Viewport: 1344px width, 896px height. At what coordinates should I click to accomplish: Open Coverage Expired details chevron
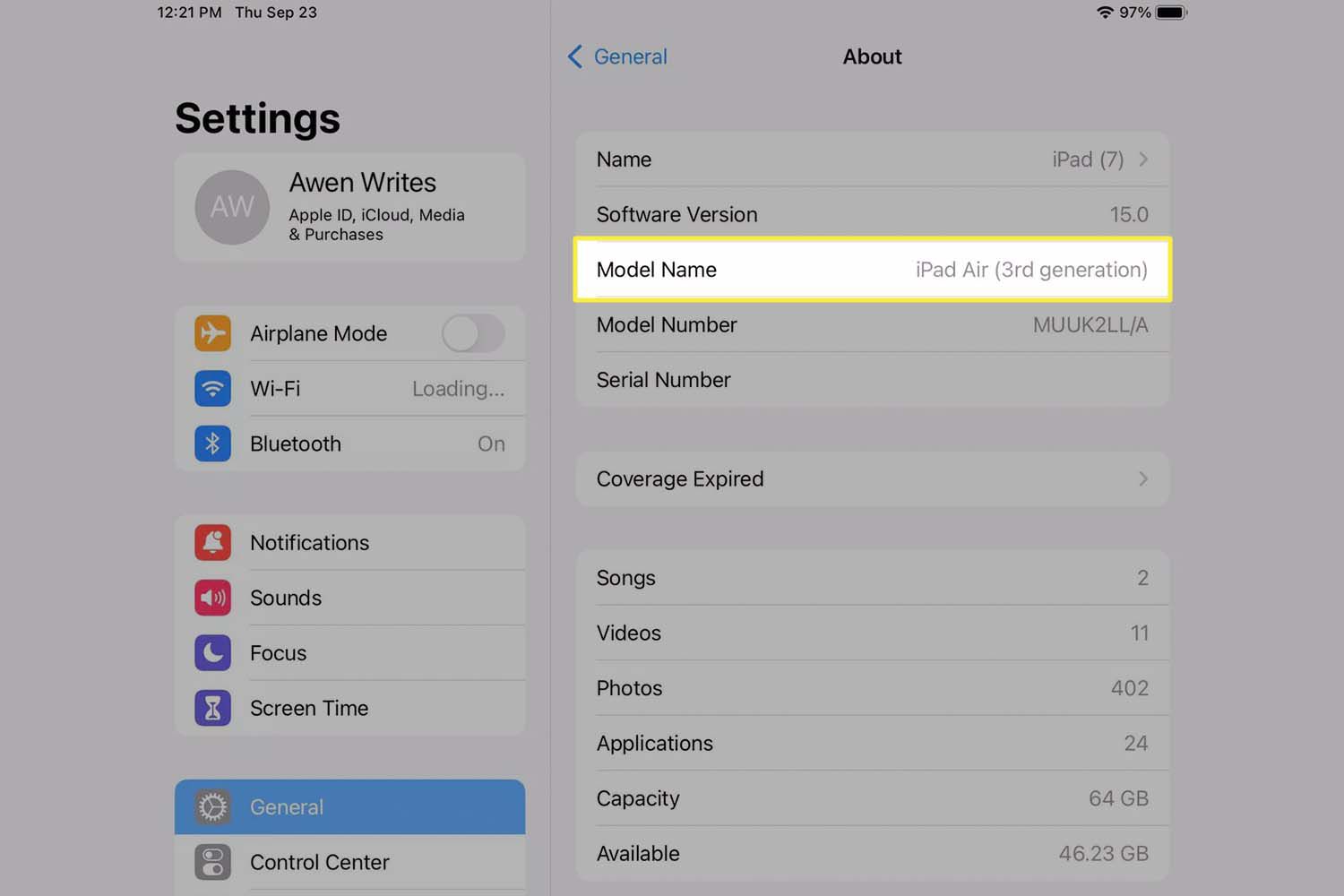tap(1143, 479)
